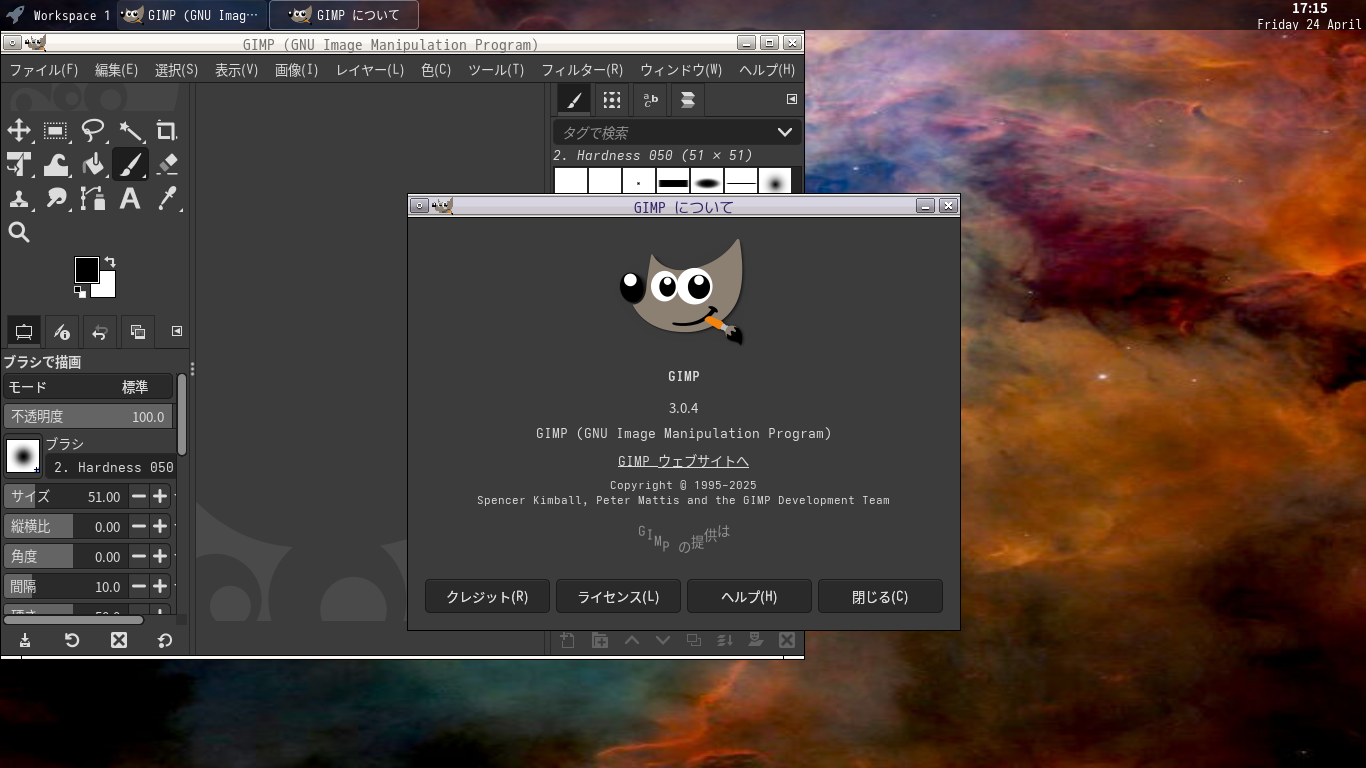Select the Fuzzy Select magic wand tool

pos(130,131)
